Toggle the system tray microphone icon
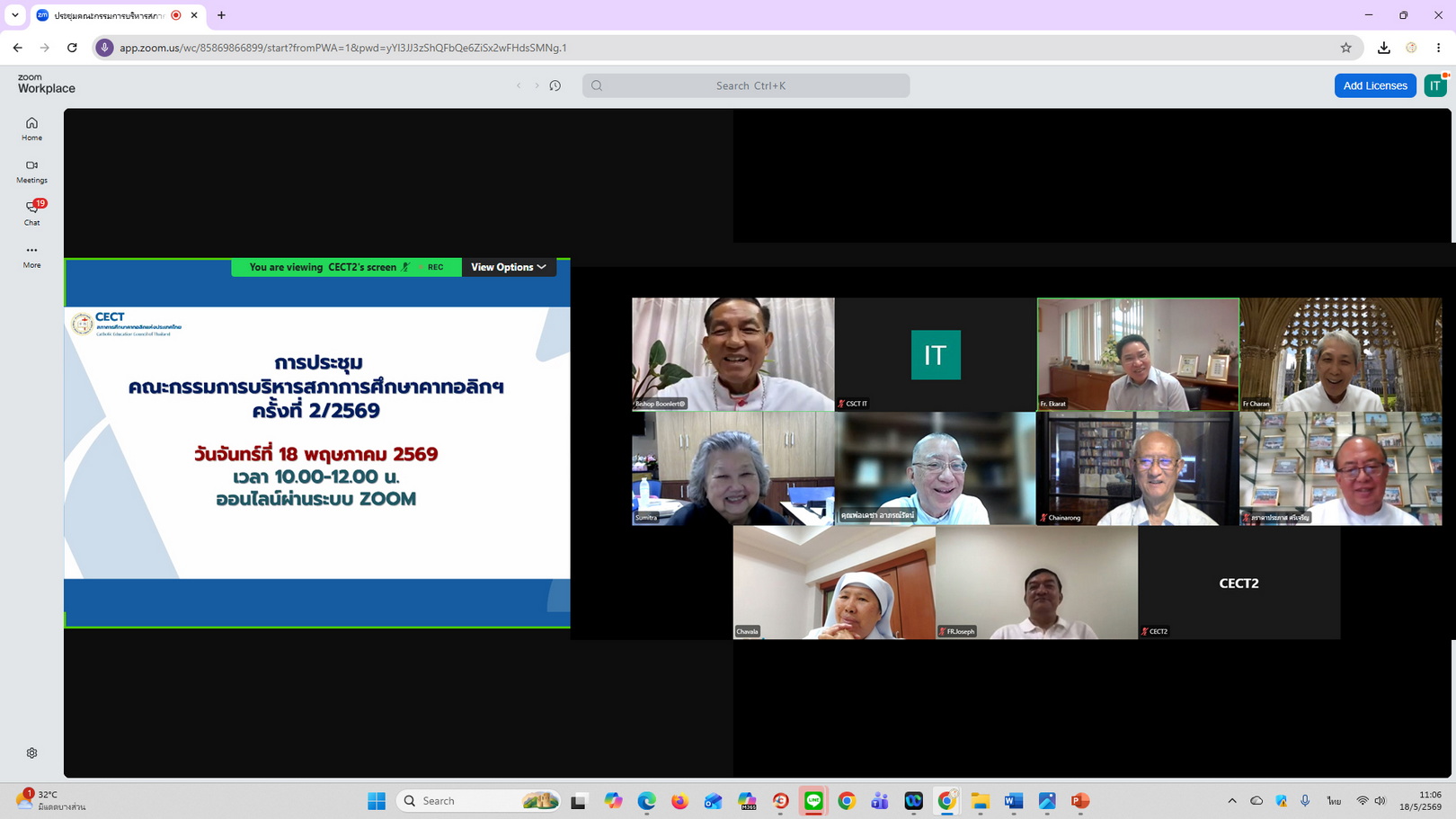Screen dimensions: 1456x819 [x=1305, y=800]
